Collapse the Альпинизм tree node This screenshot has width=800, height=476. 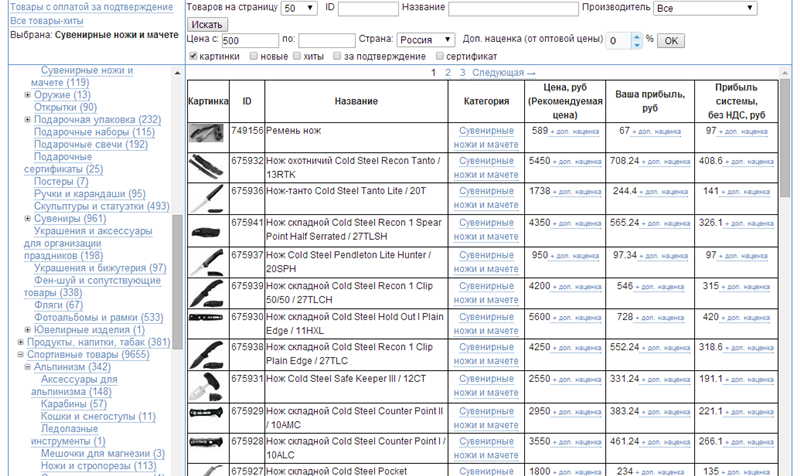point(27,367)
